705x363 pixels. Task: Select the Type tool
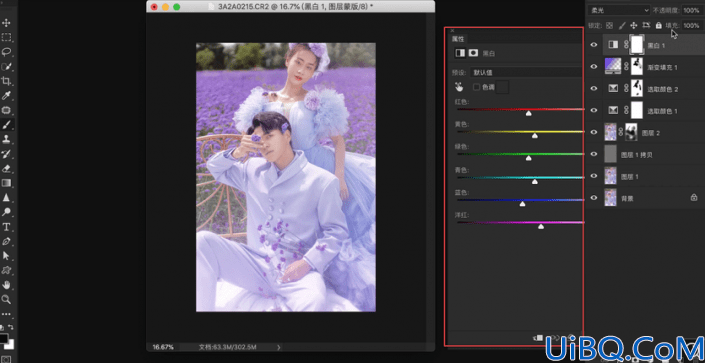pyautogui.click(x=6, y=226)
